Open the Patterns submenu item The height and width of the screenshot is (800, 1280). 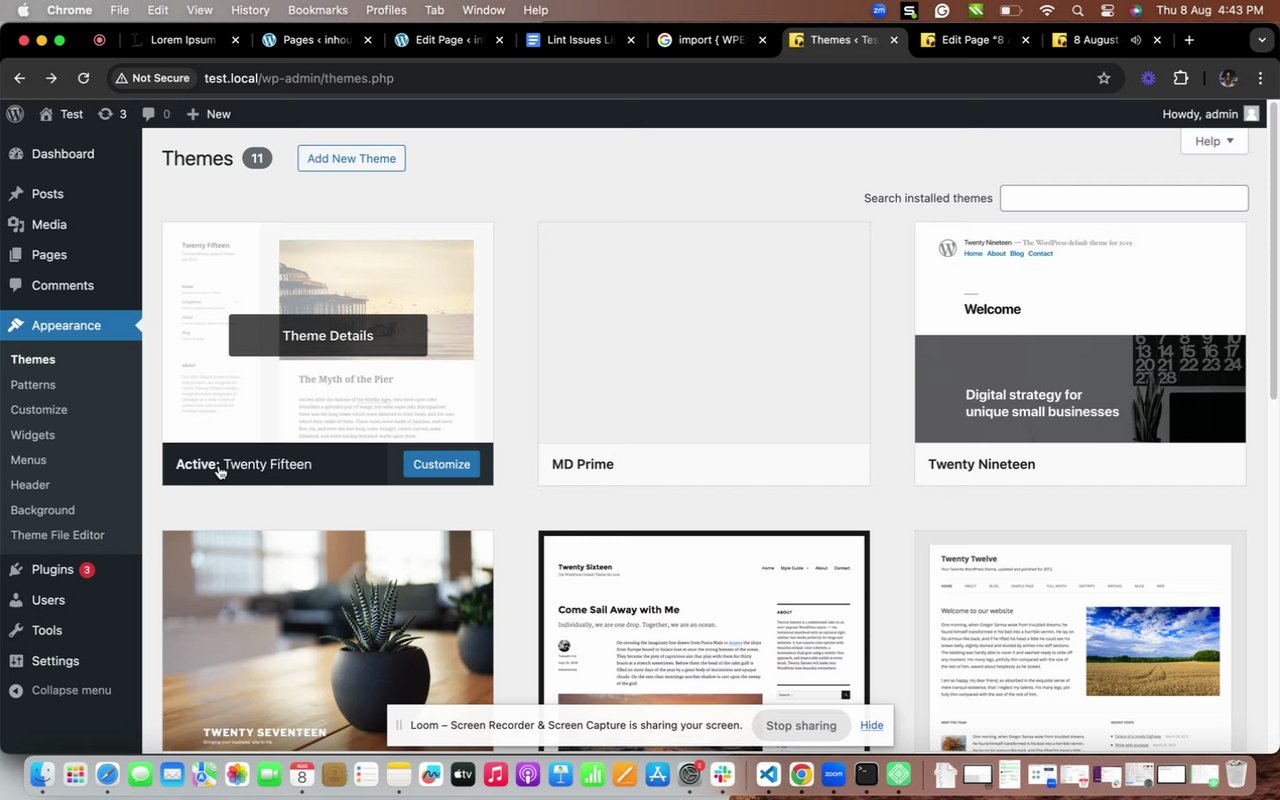(33, 385)
